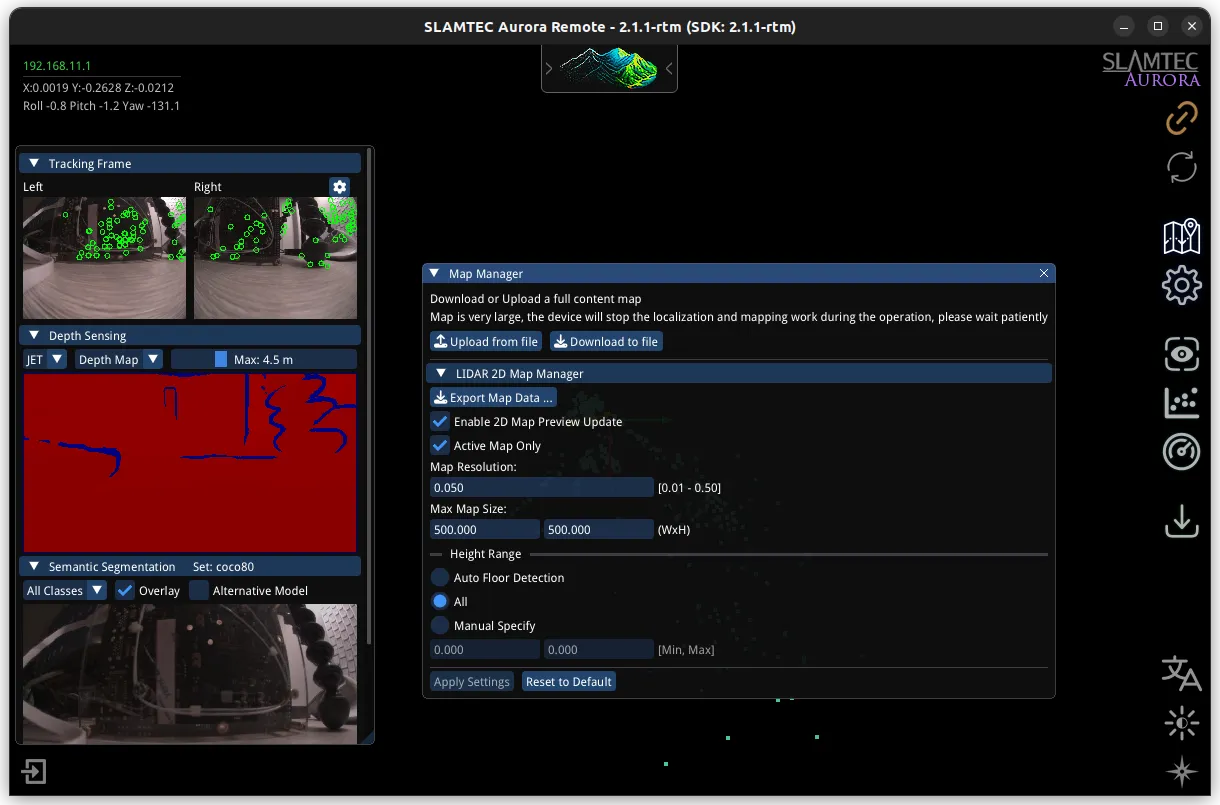Click the download arrow icon in right sidebar

coord(1182,521)
